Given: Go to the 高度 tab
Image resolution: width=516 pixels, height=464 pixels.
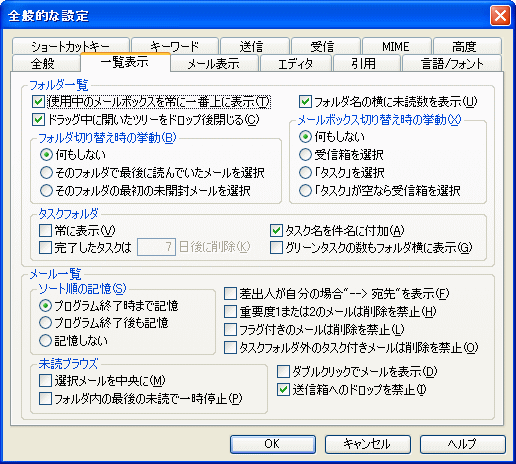Looking at the screenshot, I should pyautogui.click(x=467, y=46).
